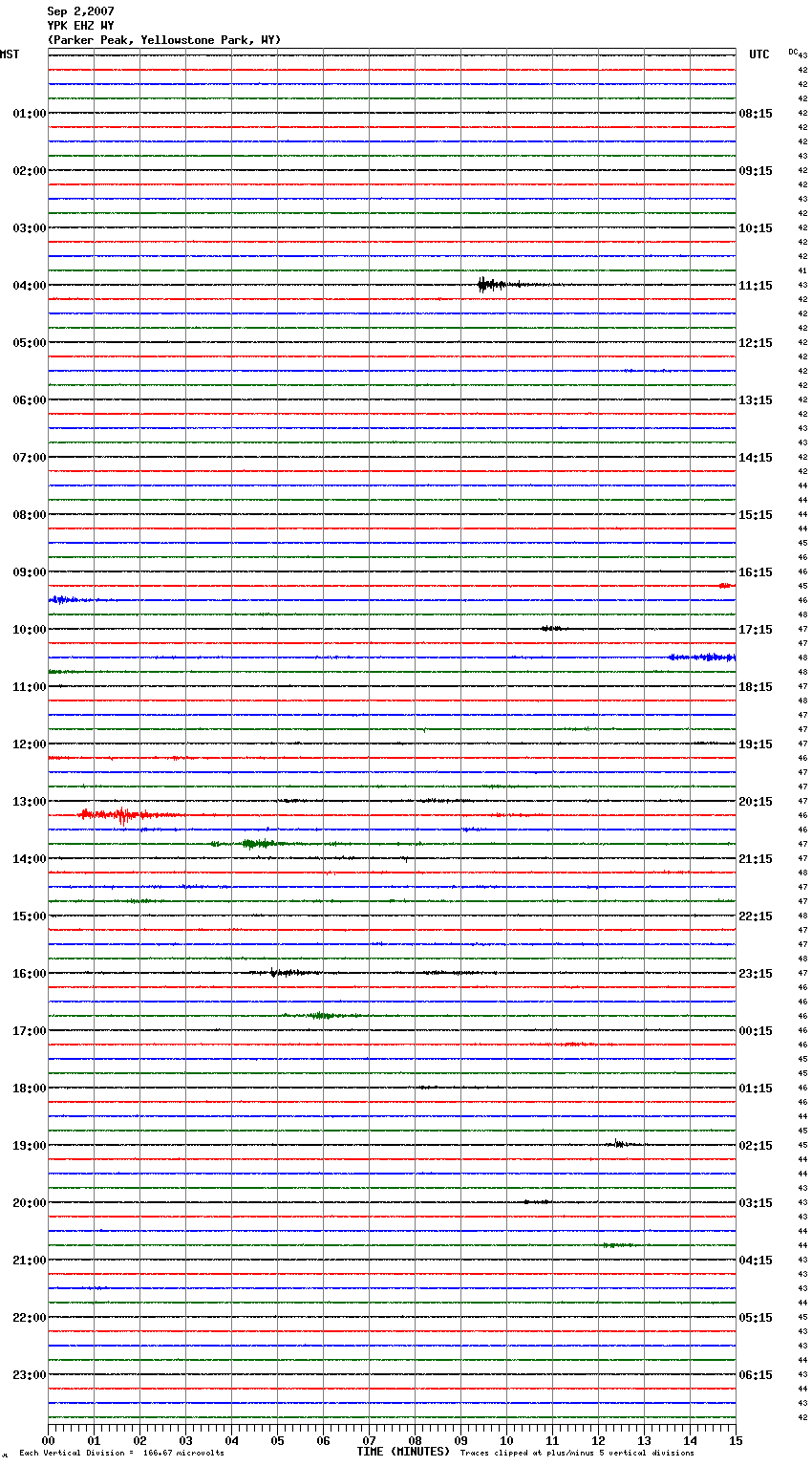This screenshot has width=812, height=1466.
Task: Click the UTC time label "16:15"
Action: (x=756, y=572)
